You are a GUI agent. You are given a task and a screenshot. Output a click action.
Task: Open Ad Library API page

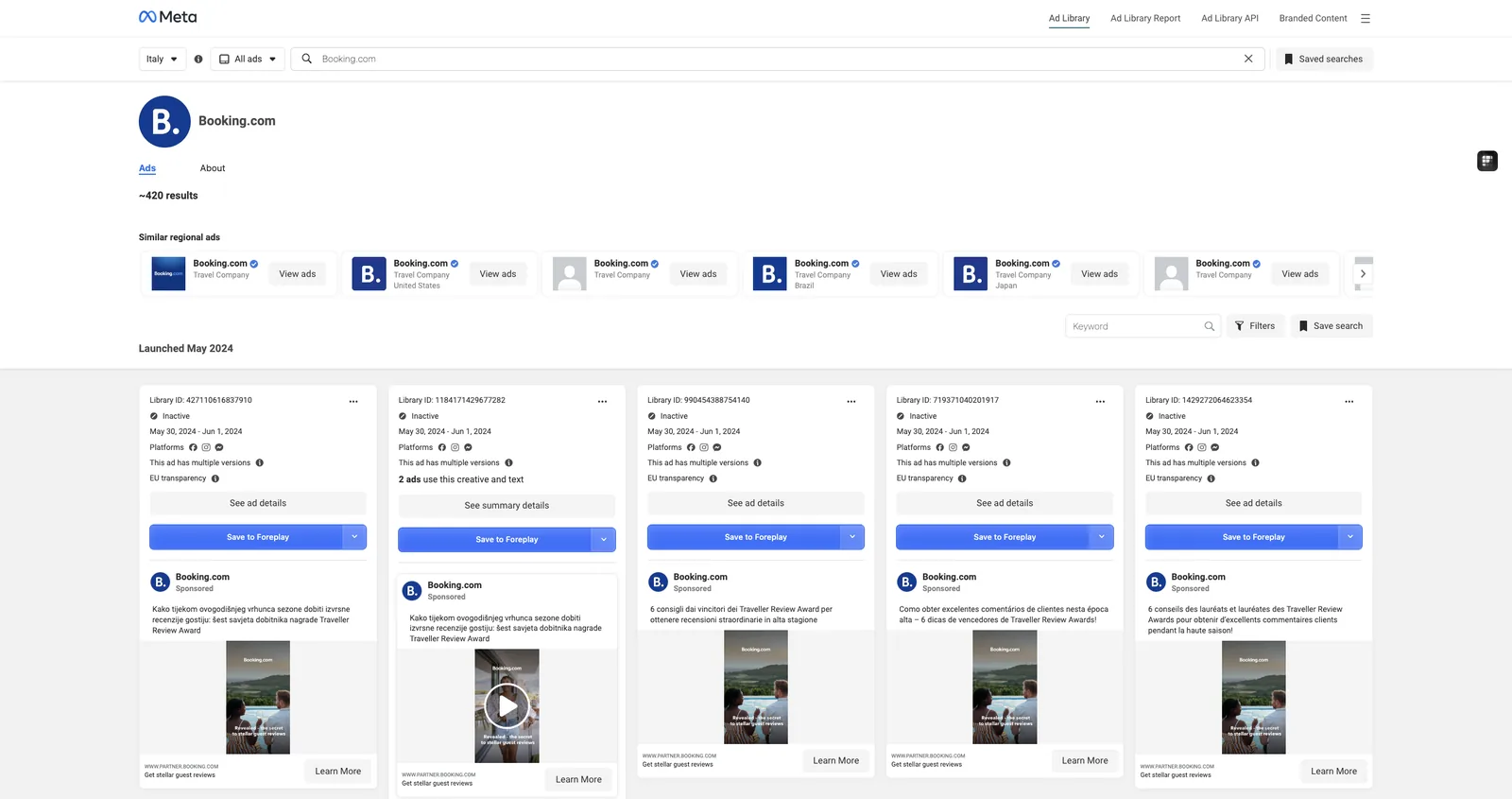tap(1229, 18)
